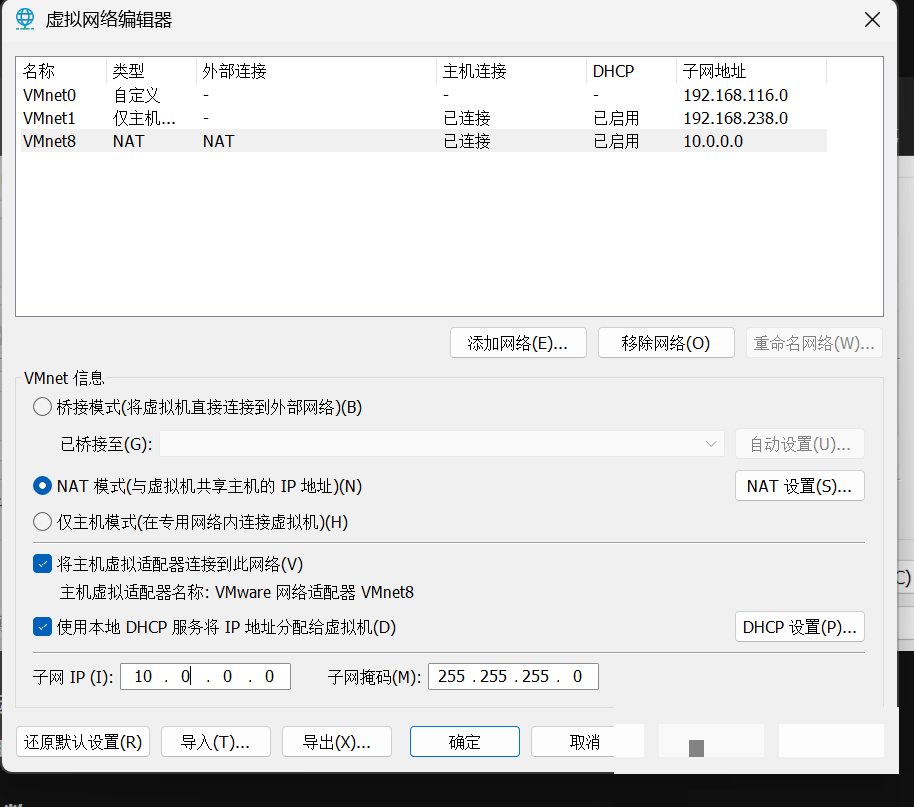Click the 移除网络(O) button
Screen dimensions: 914x807
pos(666,343)
